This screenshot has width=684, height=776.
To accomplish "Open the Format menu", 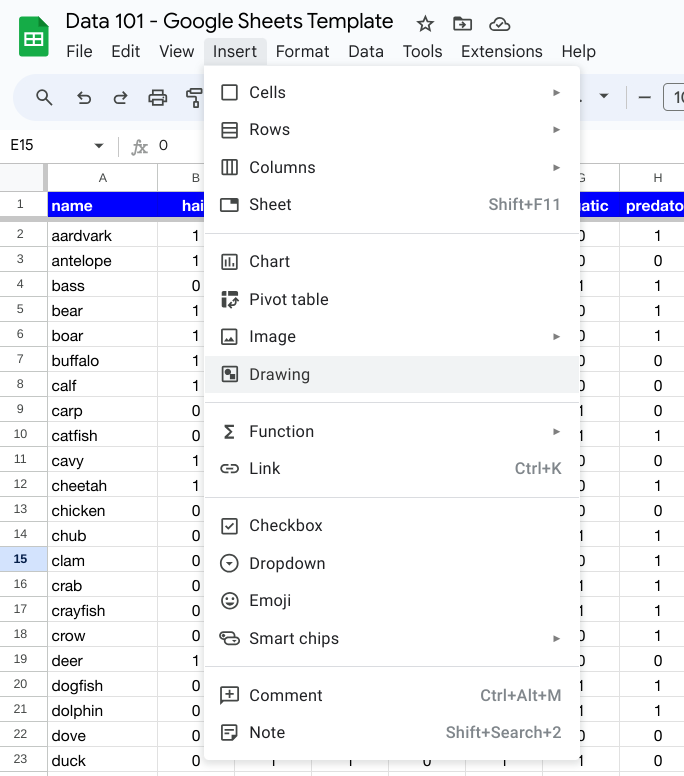I will [x=301, y=51].
